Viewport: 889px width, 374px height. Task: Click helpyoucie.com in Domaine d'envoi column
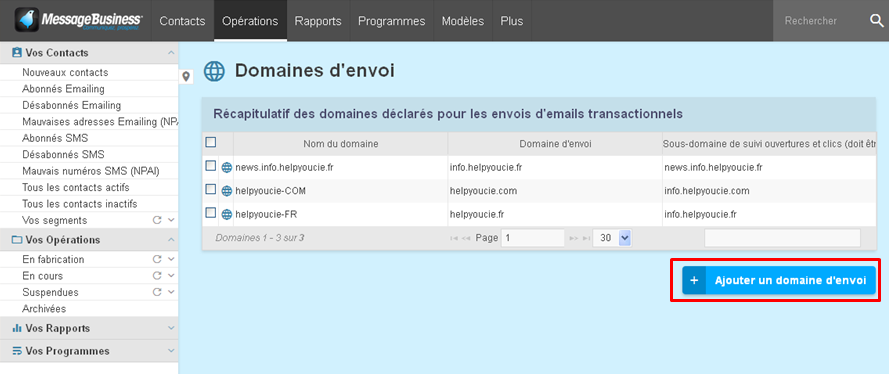[x=483, y=191]
